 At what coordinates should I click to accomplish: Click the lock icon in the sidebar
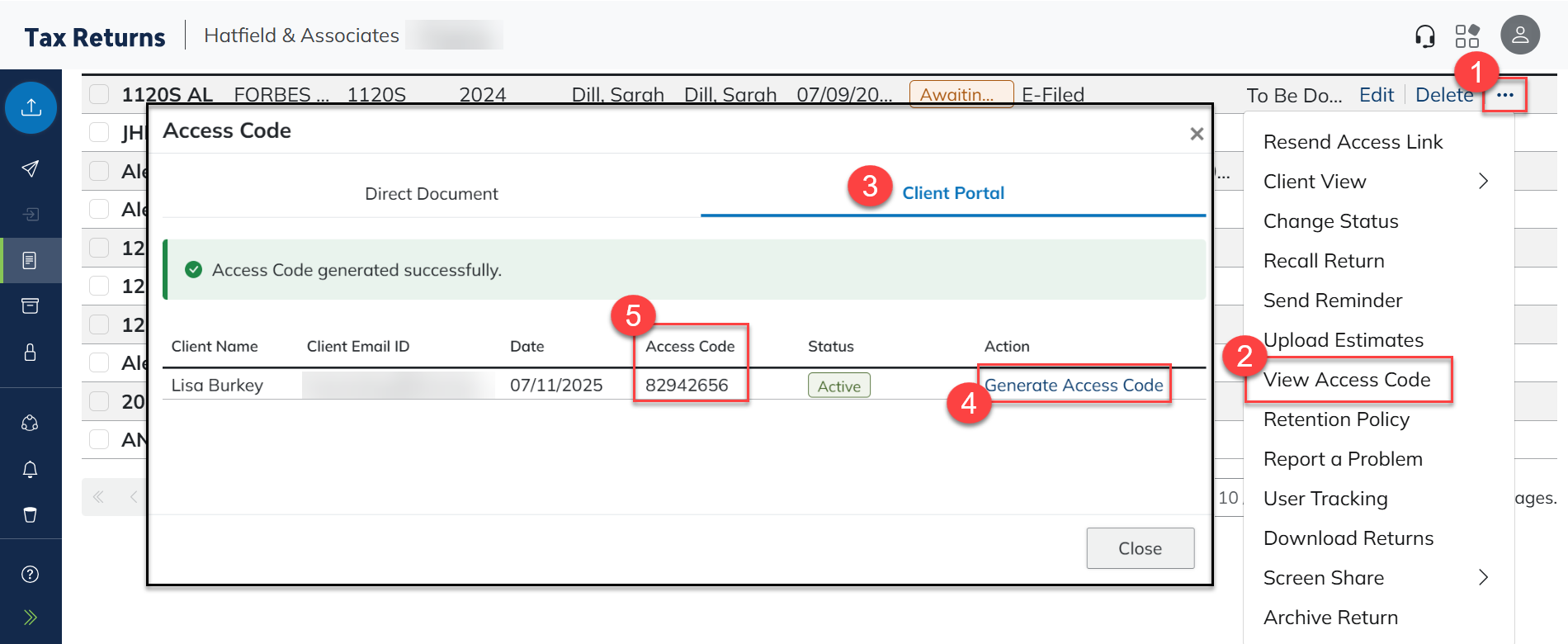click(31, 353)
